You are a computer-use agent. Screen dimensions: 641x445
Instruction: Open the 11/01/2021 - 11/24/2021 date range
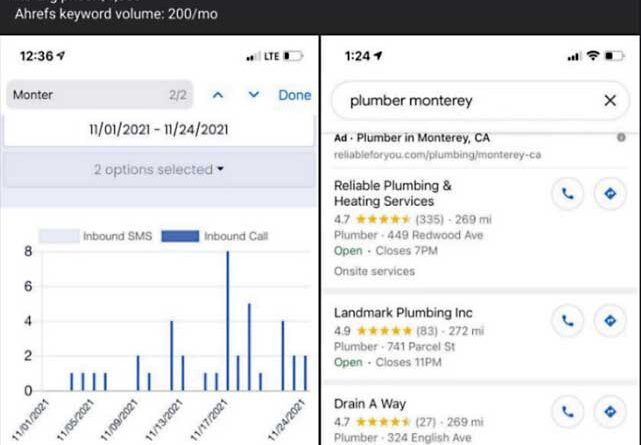click(159, 130)
